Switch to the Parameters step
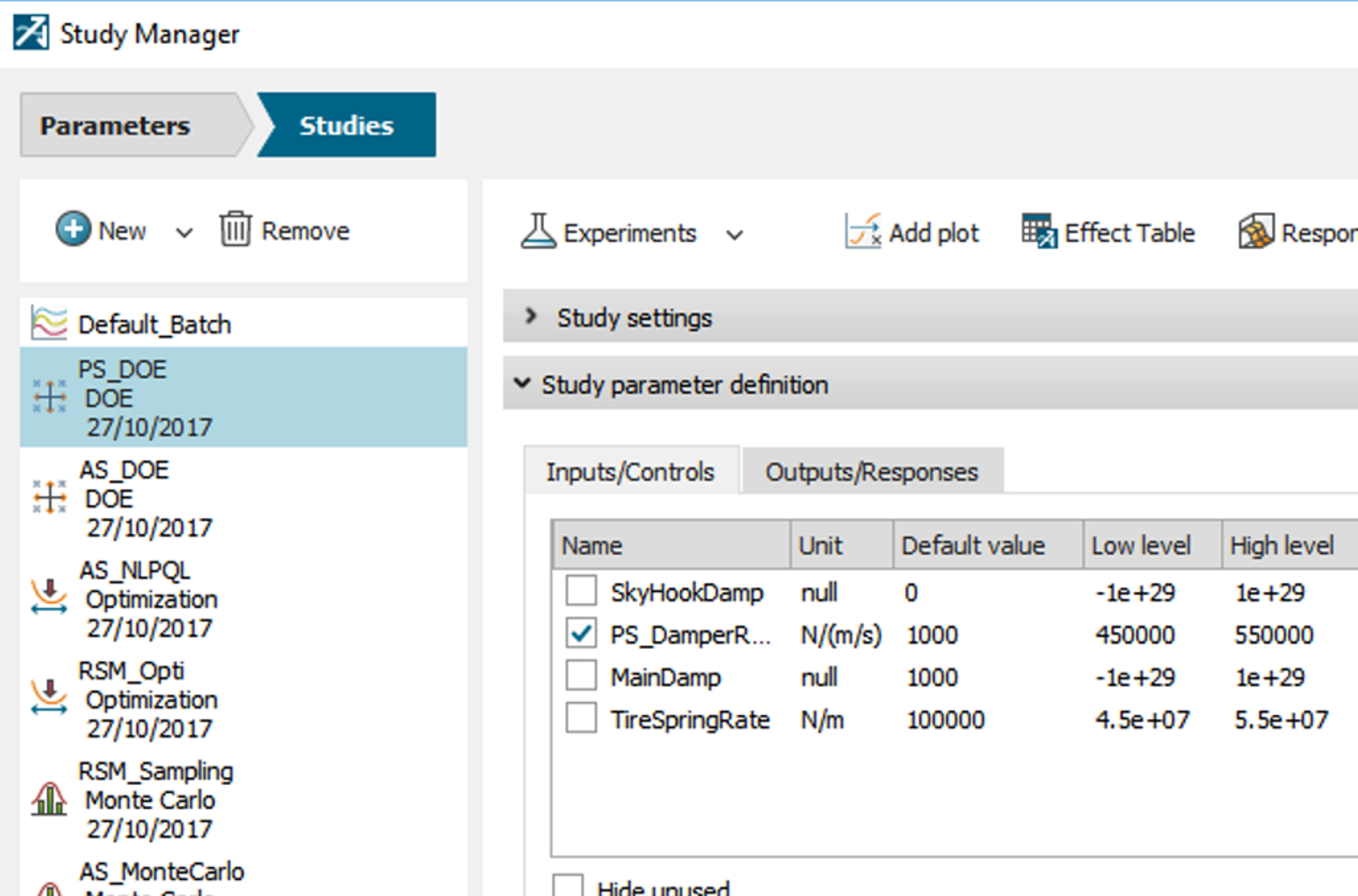This screenshot has width=1358, height=896. pyautogui.click(x=136, y=125)
